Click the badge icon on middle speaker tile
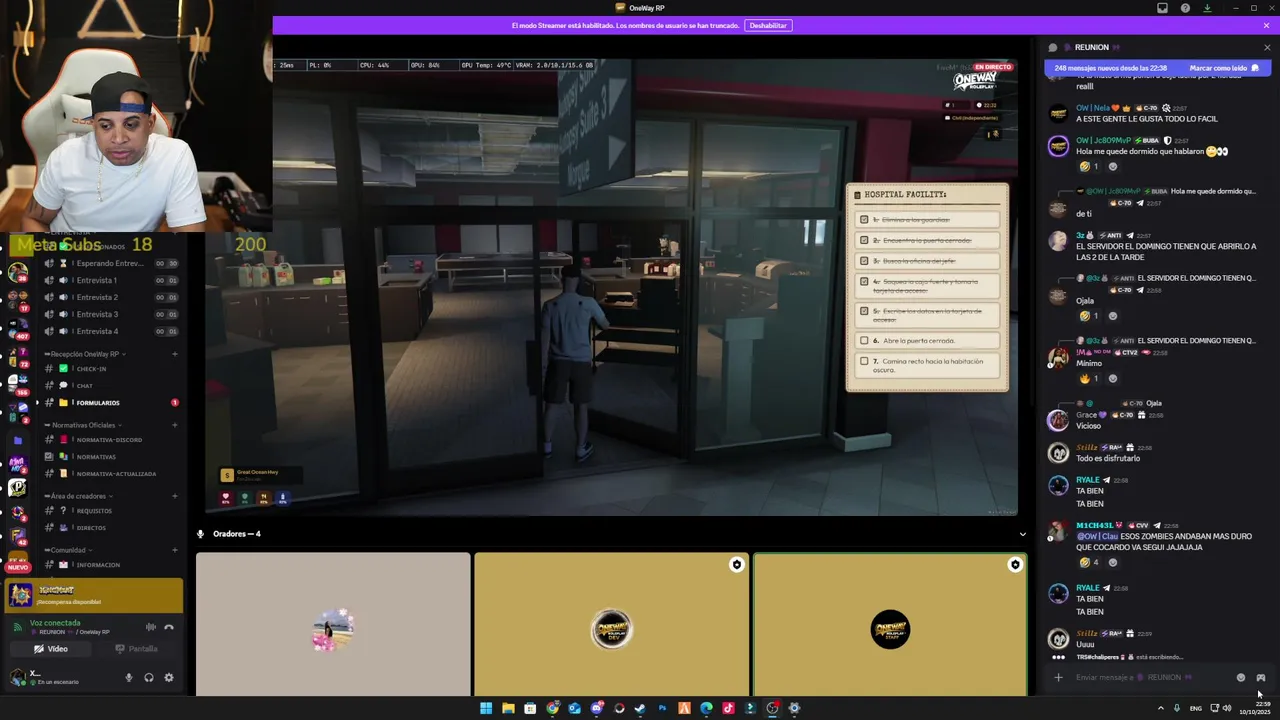The image size is (1280, 720). pyautogui.click(x=737, y=565)
